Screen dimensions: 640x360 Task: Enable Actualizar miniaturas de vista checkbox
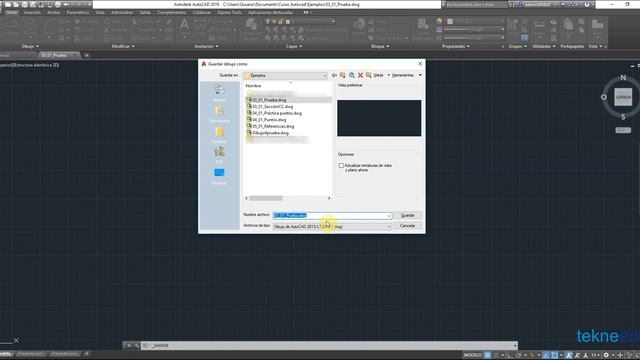click(341, 166)
